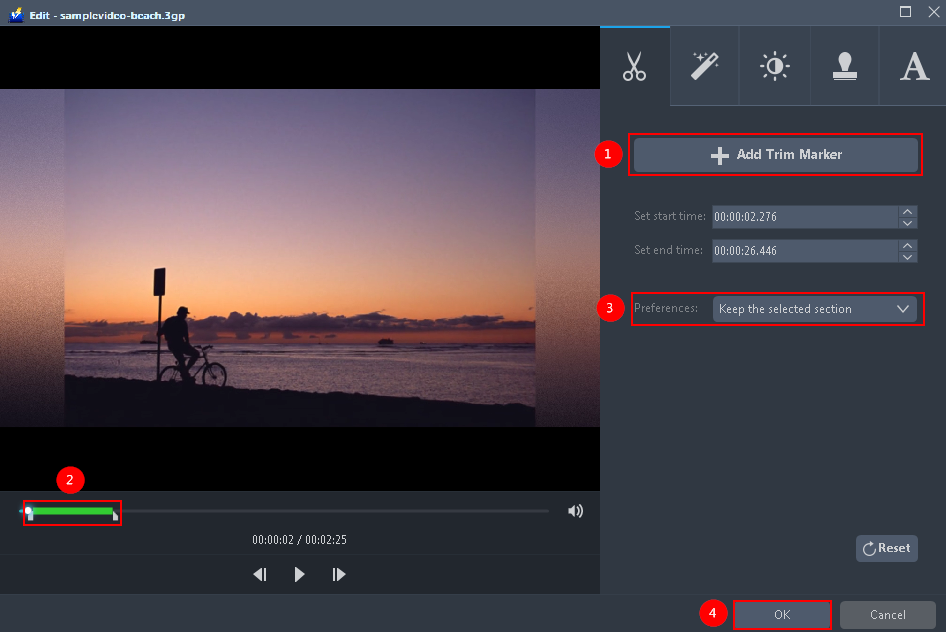
Task: Play the video preview
Action: 299,574
